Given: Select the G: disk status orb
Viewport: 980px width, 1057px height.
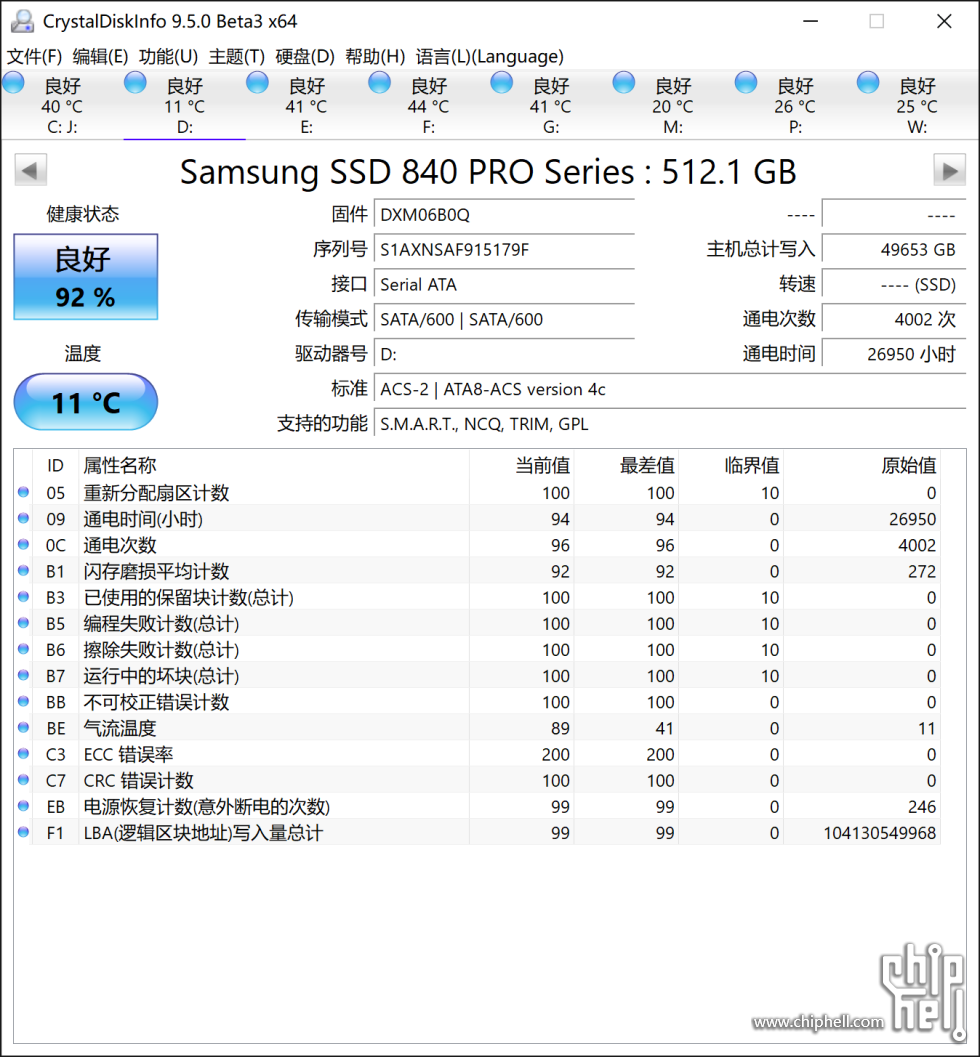Looking at the screenshot, I should (501, 83).
